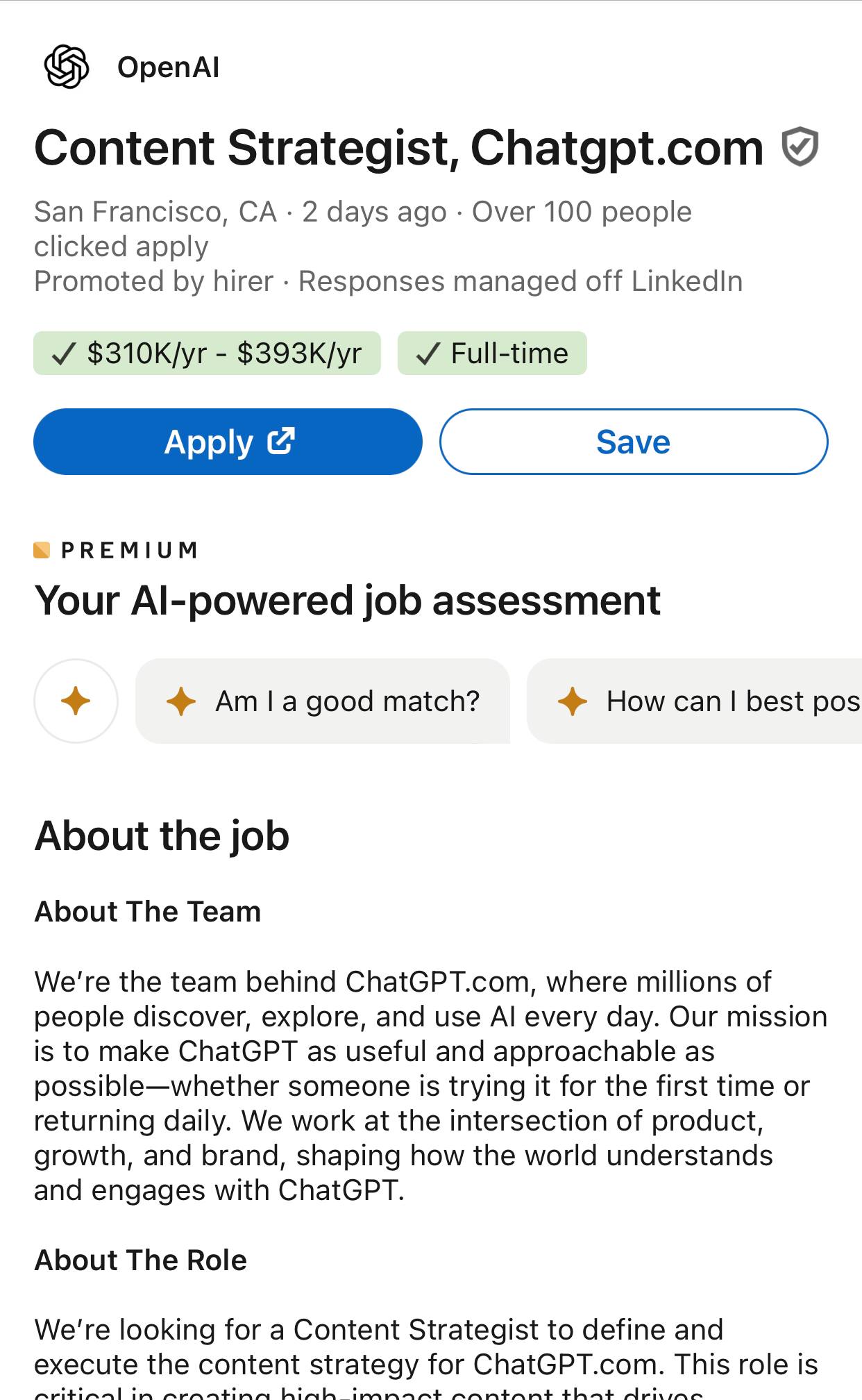Screen dimensions: 862x1400
Task: Click the verified badge next to job title
Action: click(800, 147)
